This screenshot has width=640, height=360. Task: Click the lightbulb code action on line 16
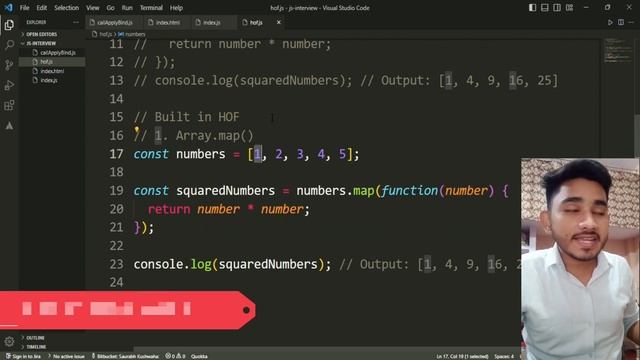pyautogui.click(x=137, y=130)
